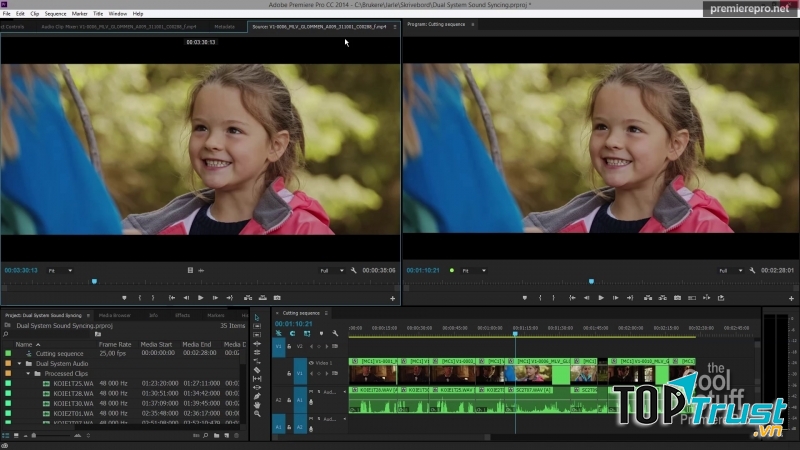This screenshot has width=800, height=450.
Task: Create new bin in Project panel
Action: [x=217, y=436]
